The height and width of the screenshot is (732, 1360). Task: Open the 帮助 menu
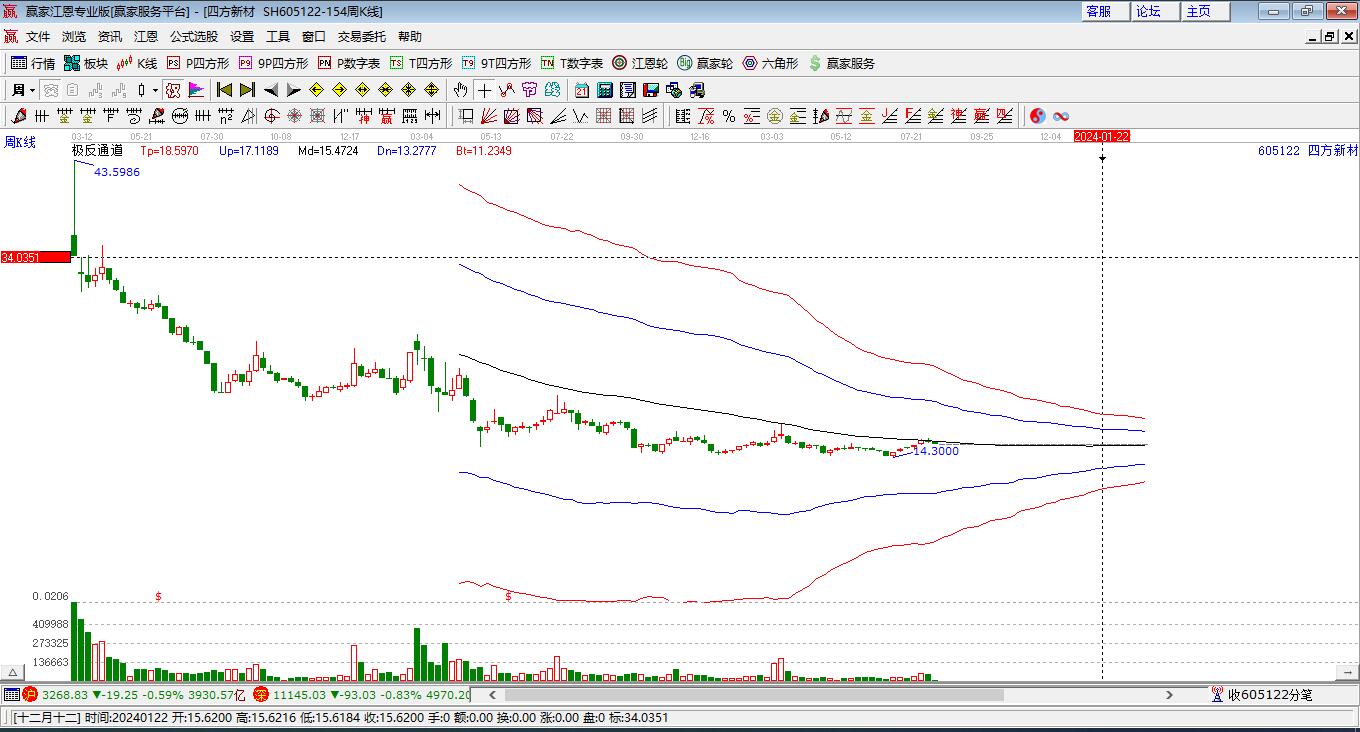click(410, 37)
